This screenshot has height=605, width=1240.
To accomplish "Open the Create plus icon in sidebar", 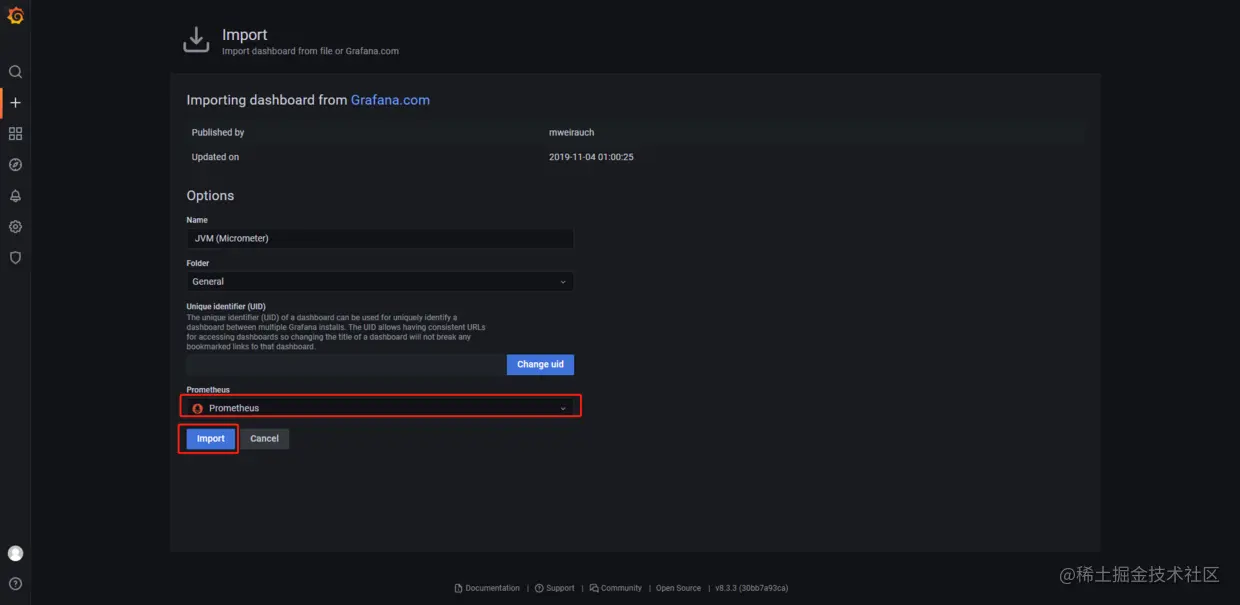I will (x=15, y=103).
